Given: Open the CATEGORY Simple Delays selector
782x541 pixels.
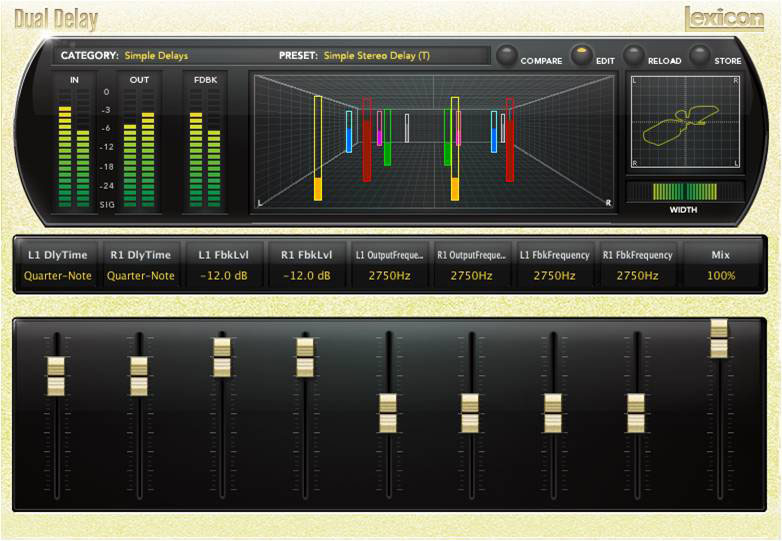Looking at the screenshot, I should coord(157,56).
